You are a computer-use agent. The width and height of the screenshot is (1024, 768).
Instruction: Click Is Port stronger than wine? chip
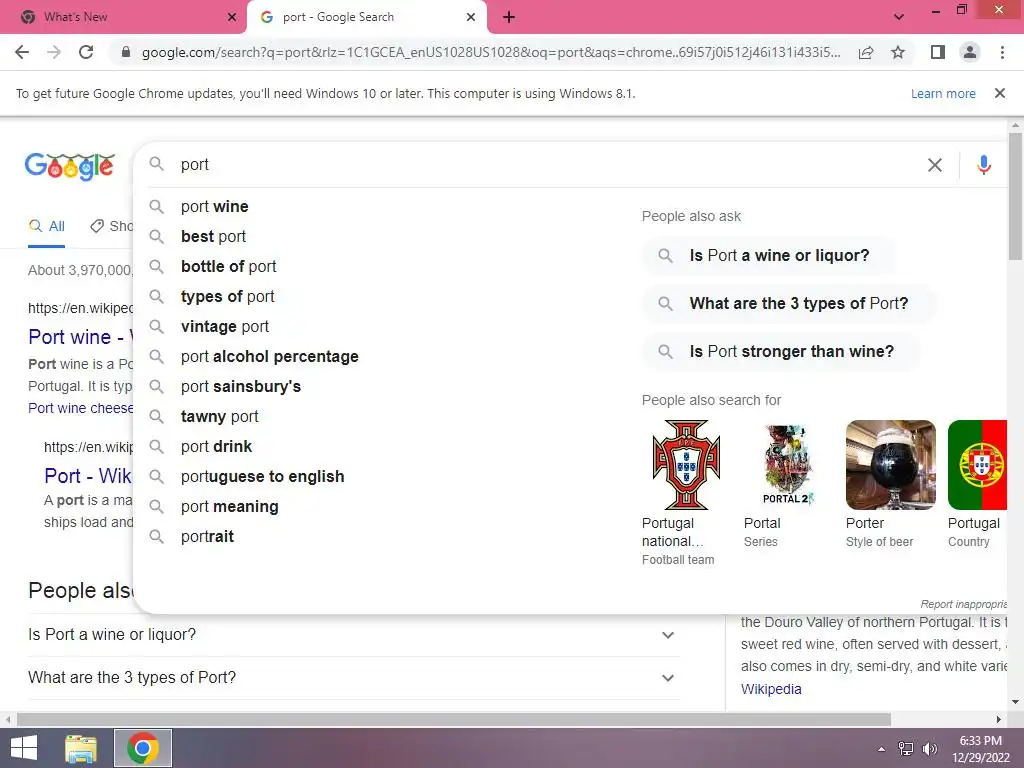tap(781, 351)
